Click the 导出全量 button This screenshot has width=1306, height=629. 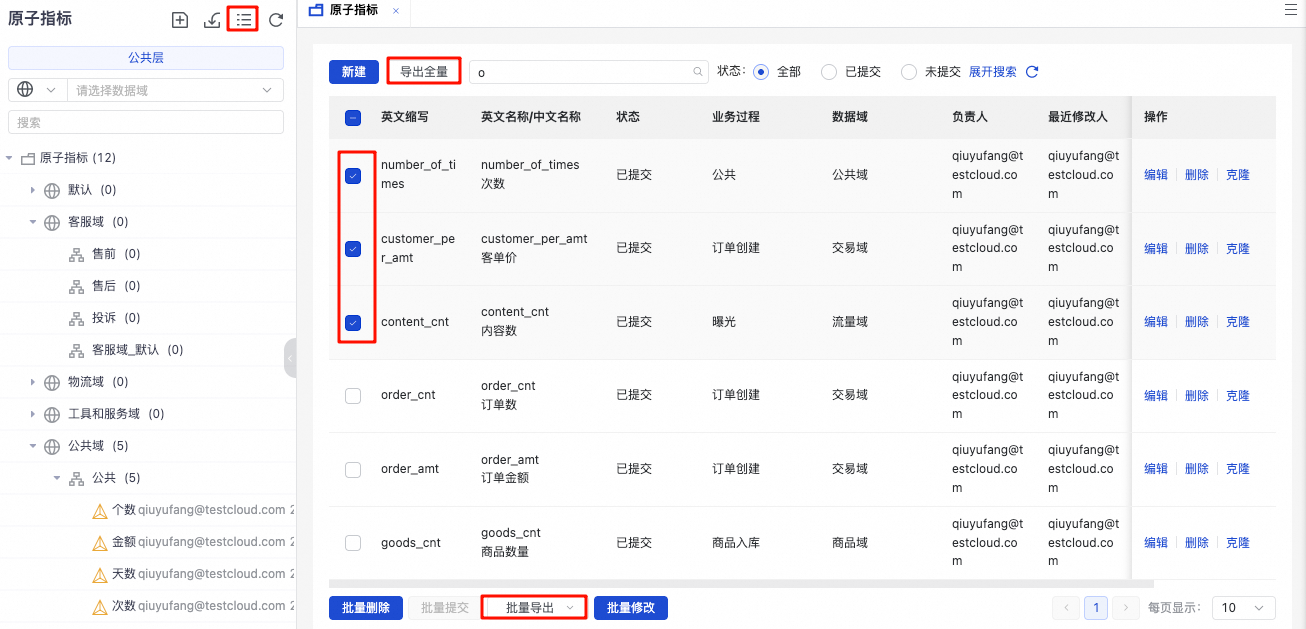(423, 71)
